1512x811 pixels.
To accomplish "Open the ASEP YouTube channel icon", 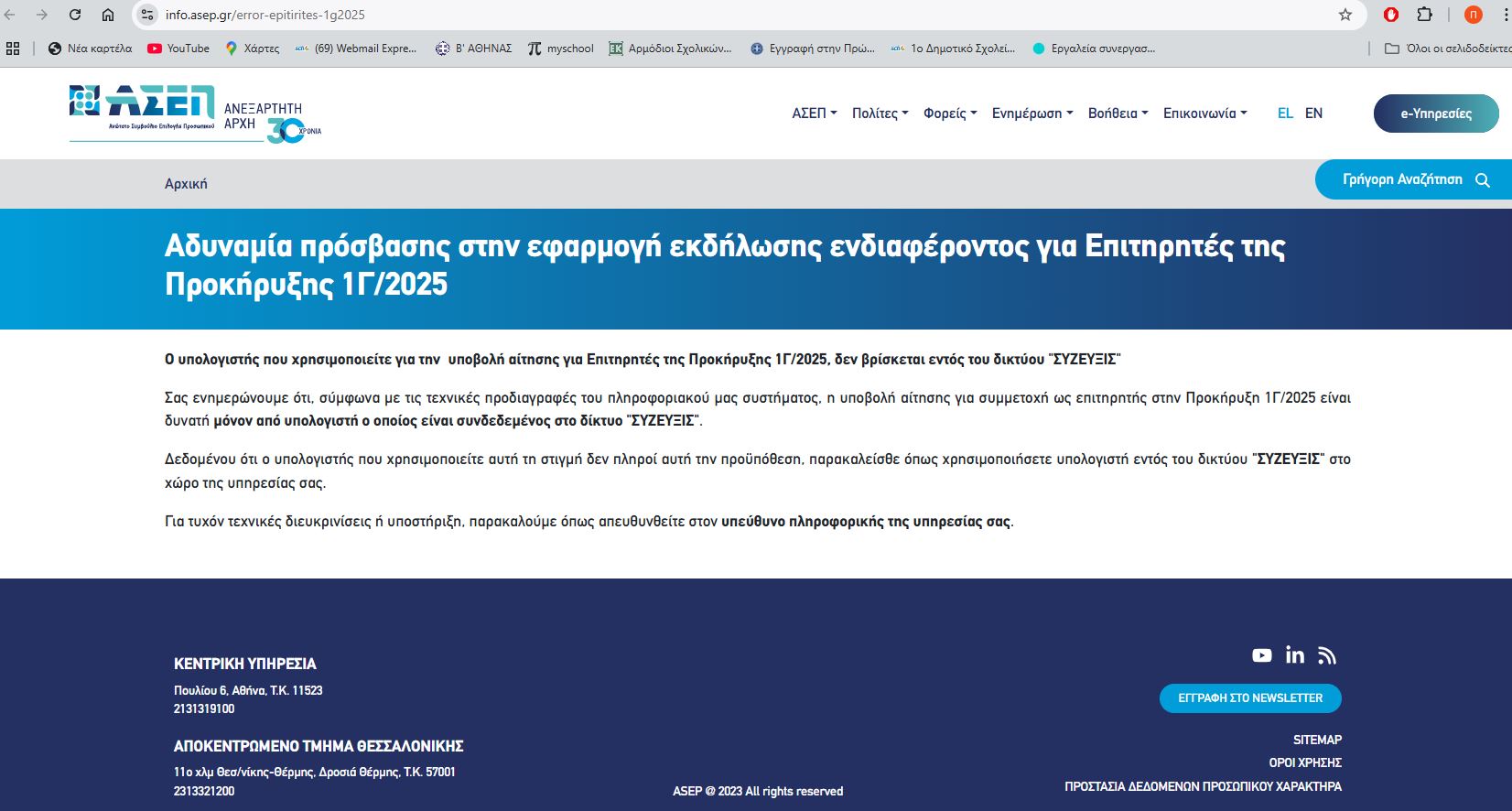I will (x=1262, y=655).
